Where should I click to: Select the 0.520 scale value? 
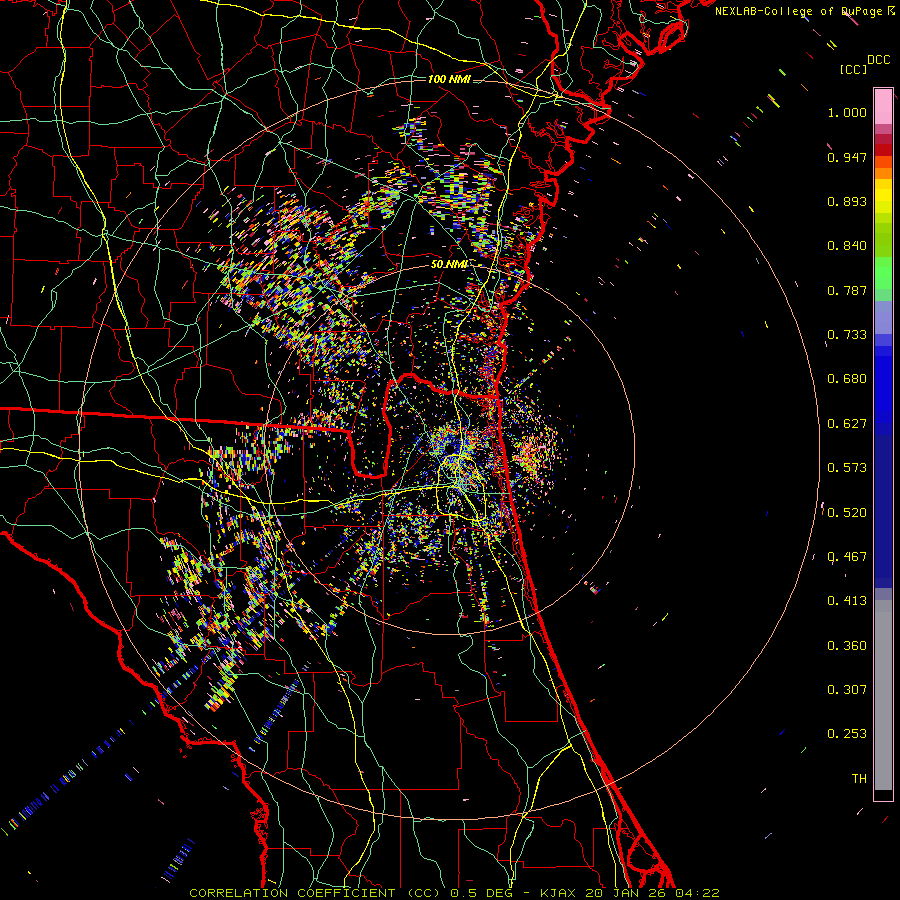point(847,513)
